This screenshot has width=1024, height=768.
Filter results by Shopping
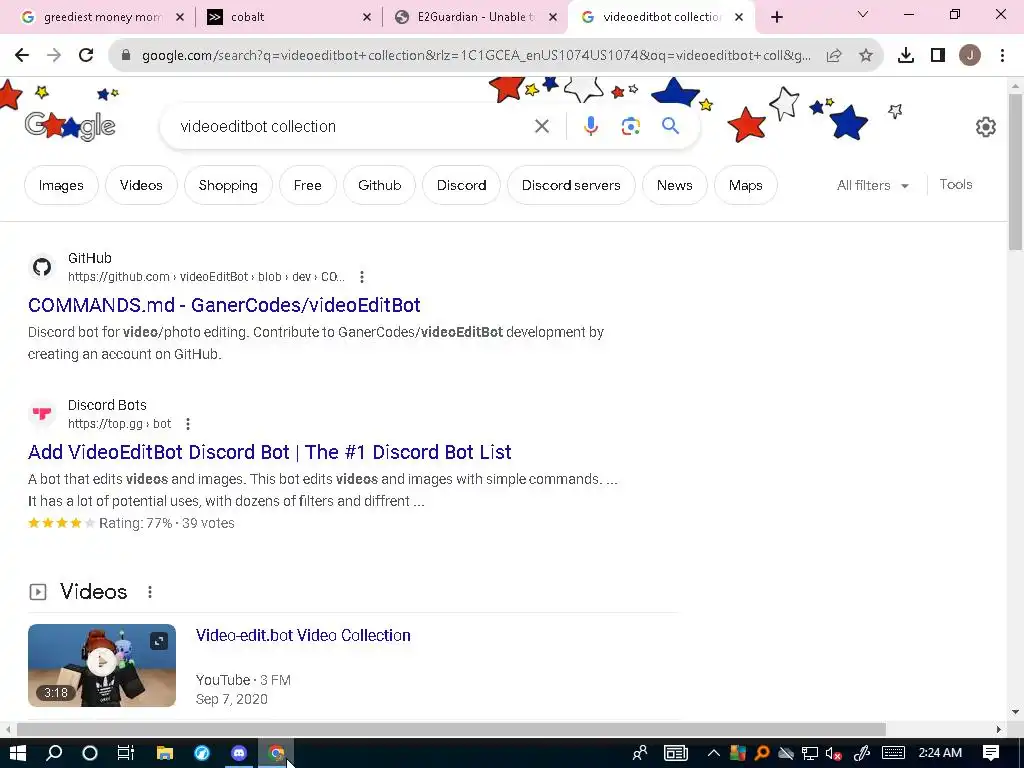click(x=228, y=185)
